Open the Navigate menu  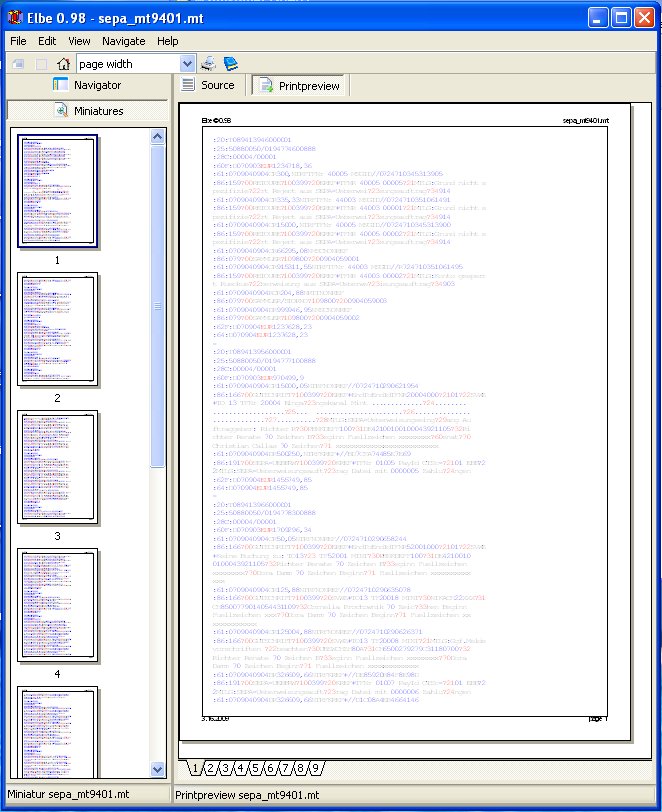[123, 41]
